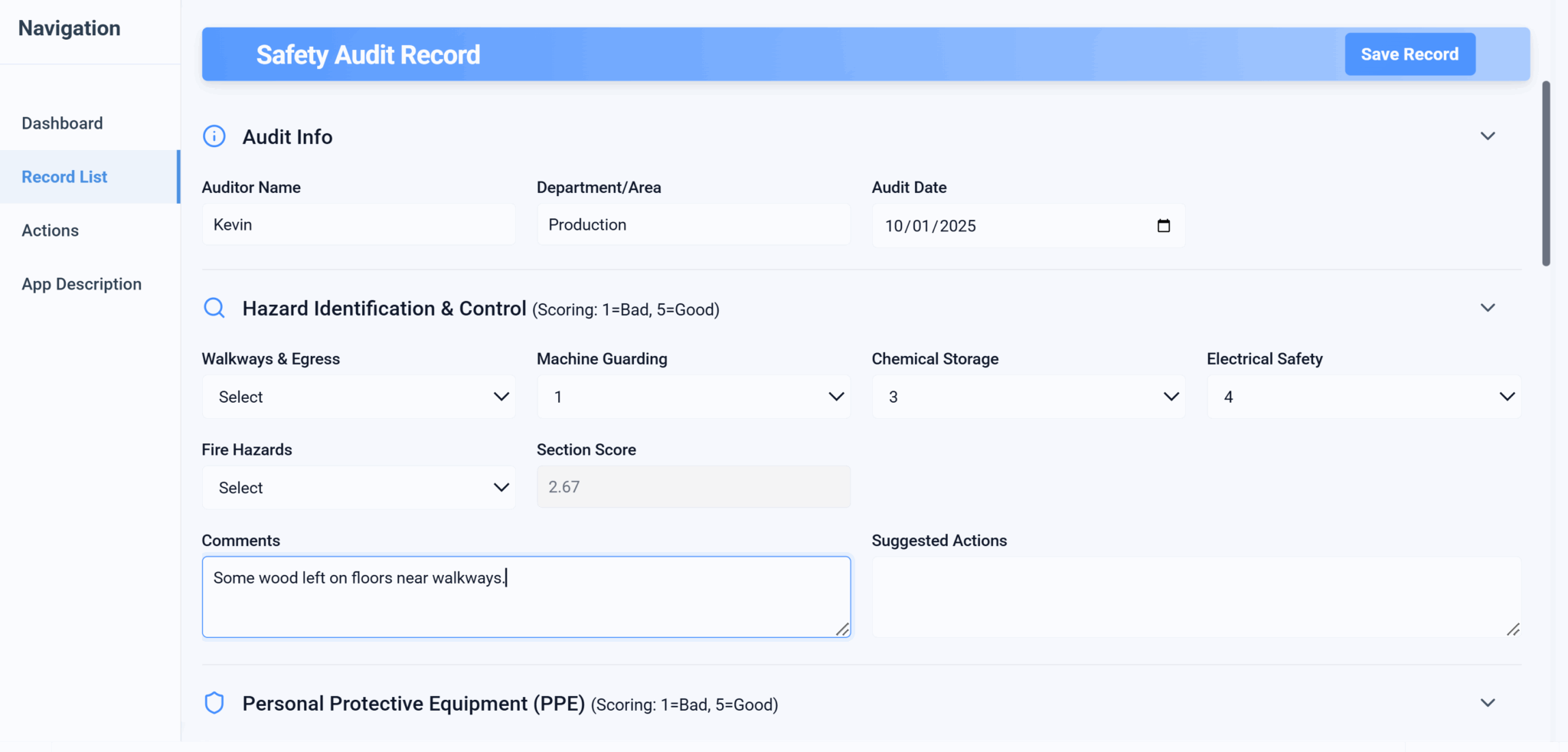The height and width of the screenshot is (752, 1568).
Task: Click the Section Score label
Action: click(x=586, y=450)
